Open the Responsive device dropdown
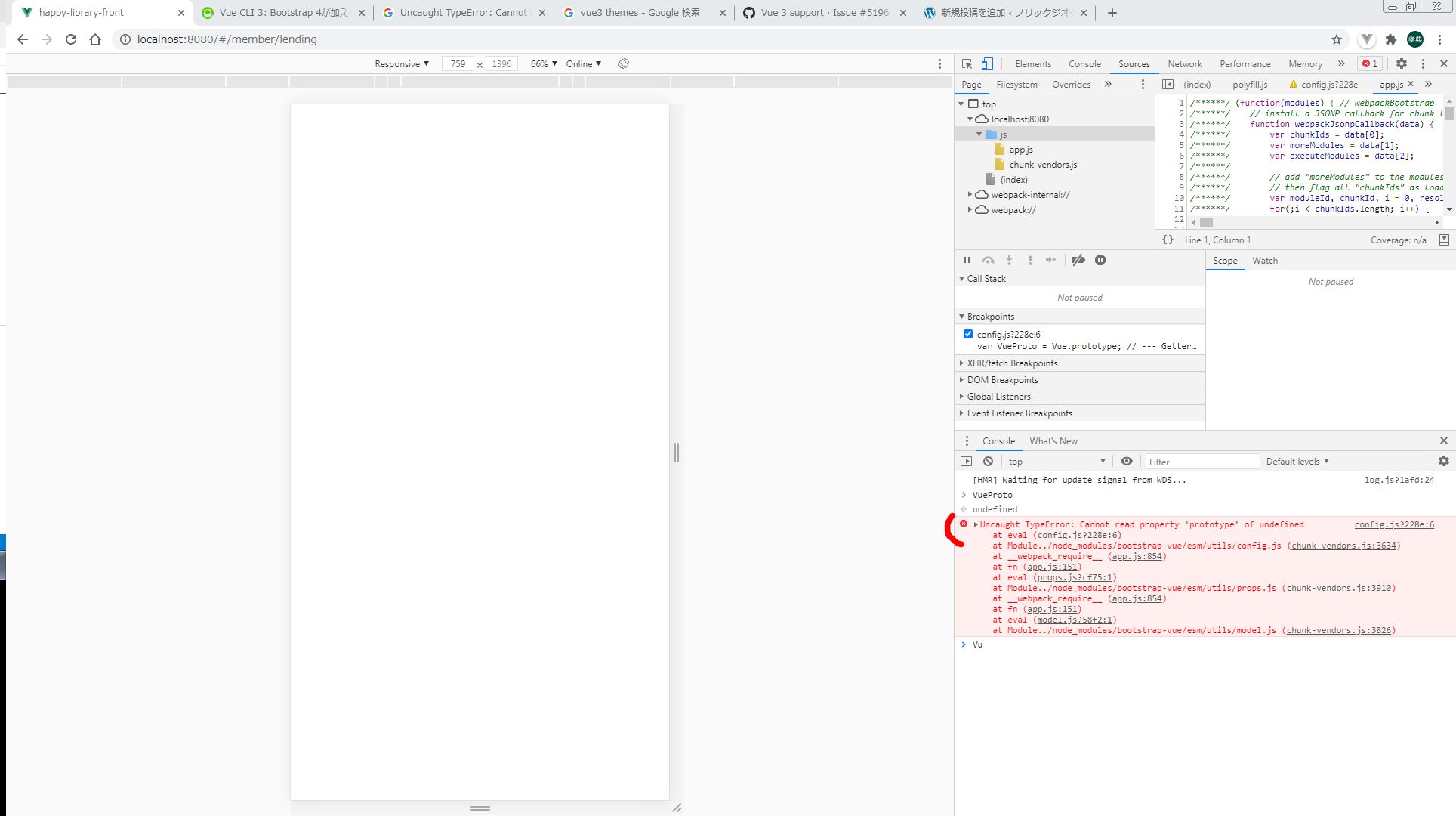Viewport: 1456px width, 816px height. (402, 64)
